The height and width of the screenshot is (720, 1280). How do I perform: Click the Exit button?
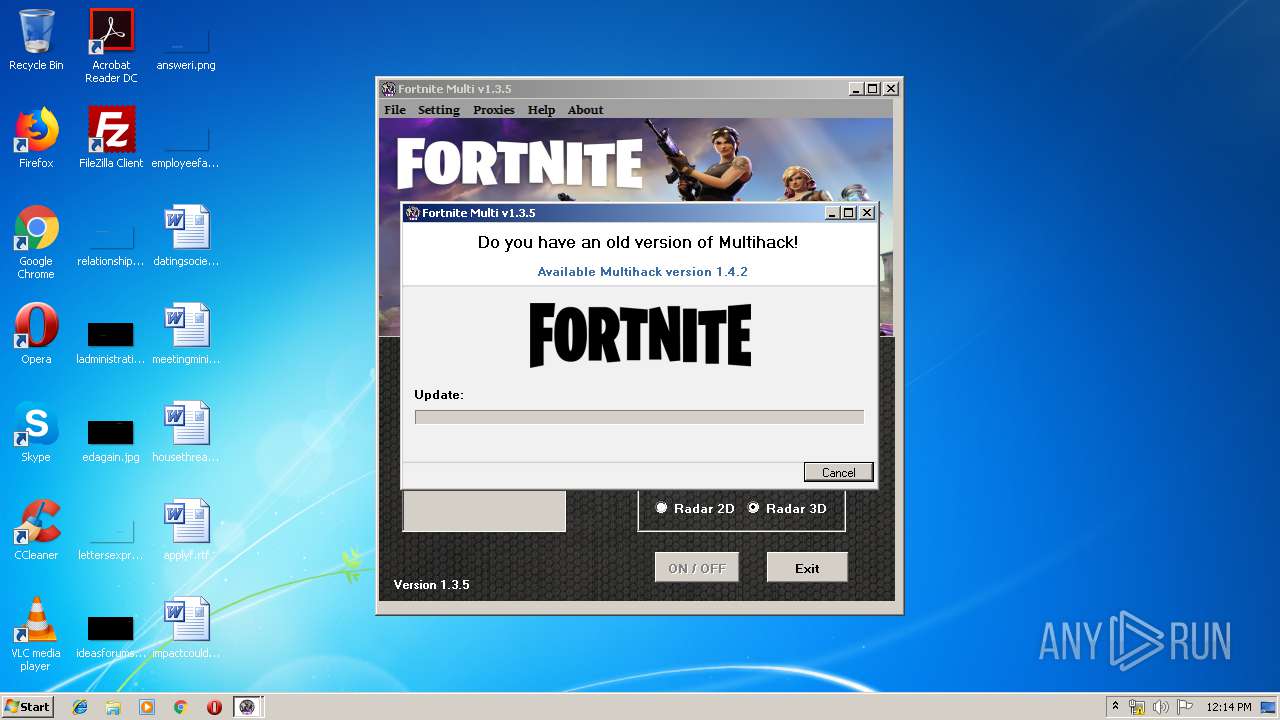pyautogui.click(x=807, y=568)
